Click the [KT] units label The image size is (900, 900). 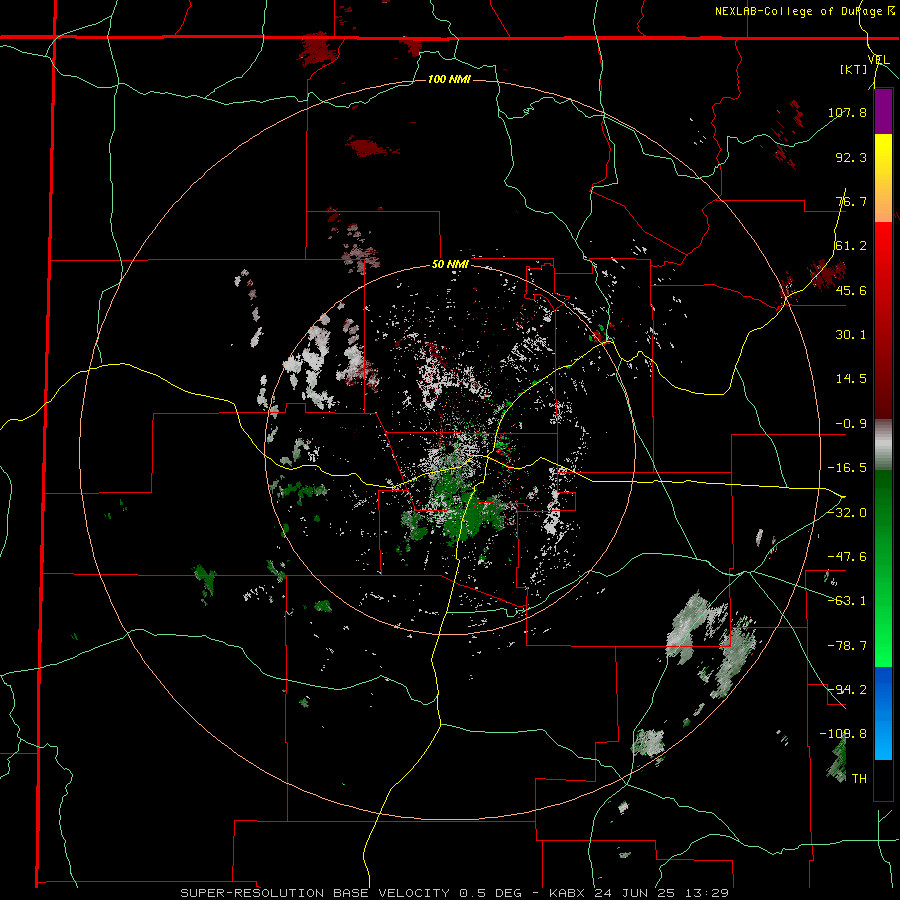coord(854,69)
